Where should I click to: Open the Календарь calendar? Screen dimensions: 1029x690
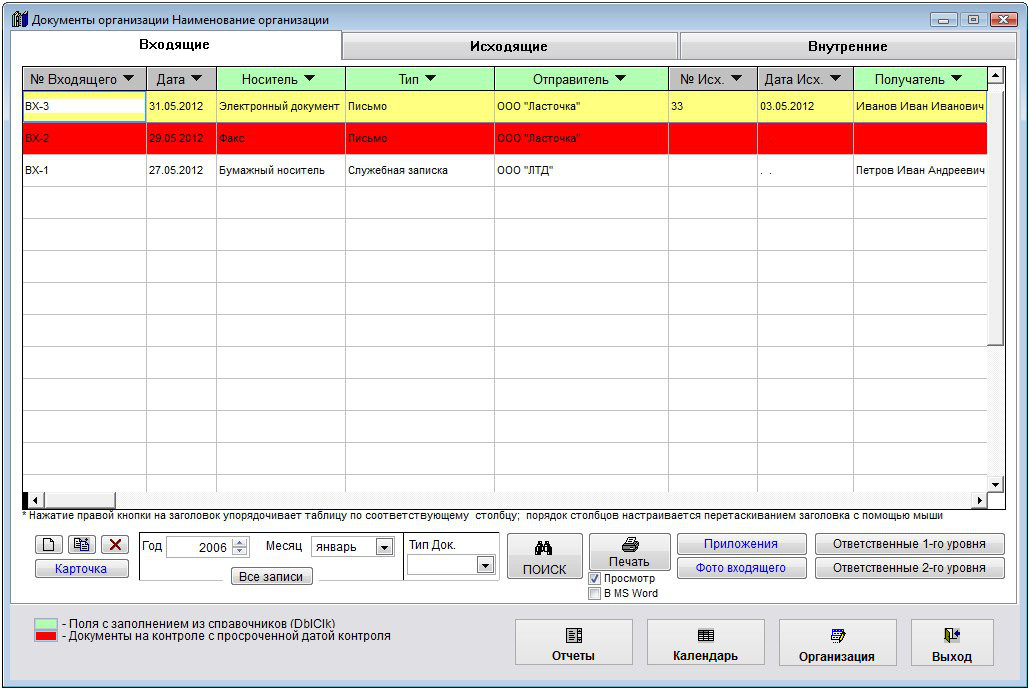pos(705,643)
